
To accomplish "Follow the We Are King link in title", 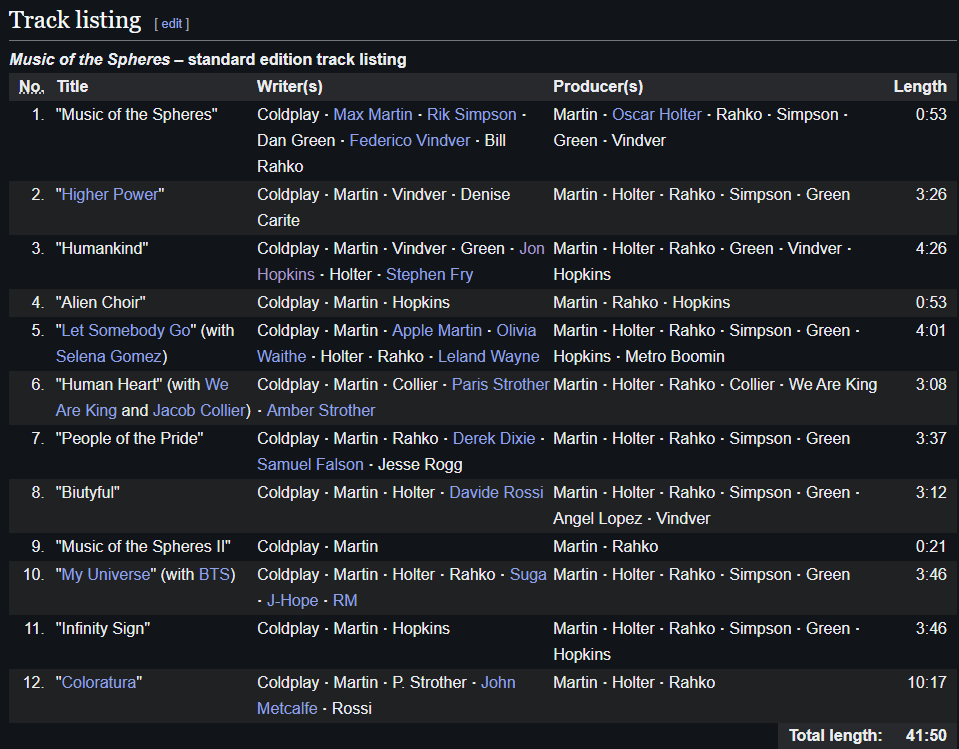I will tap(142, 397).
